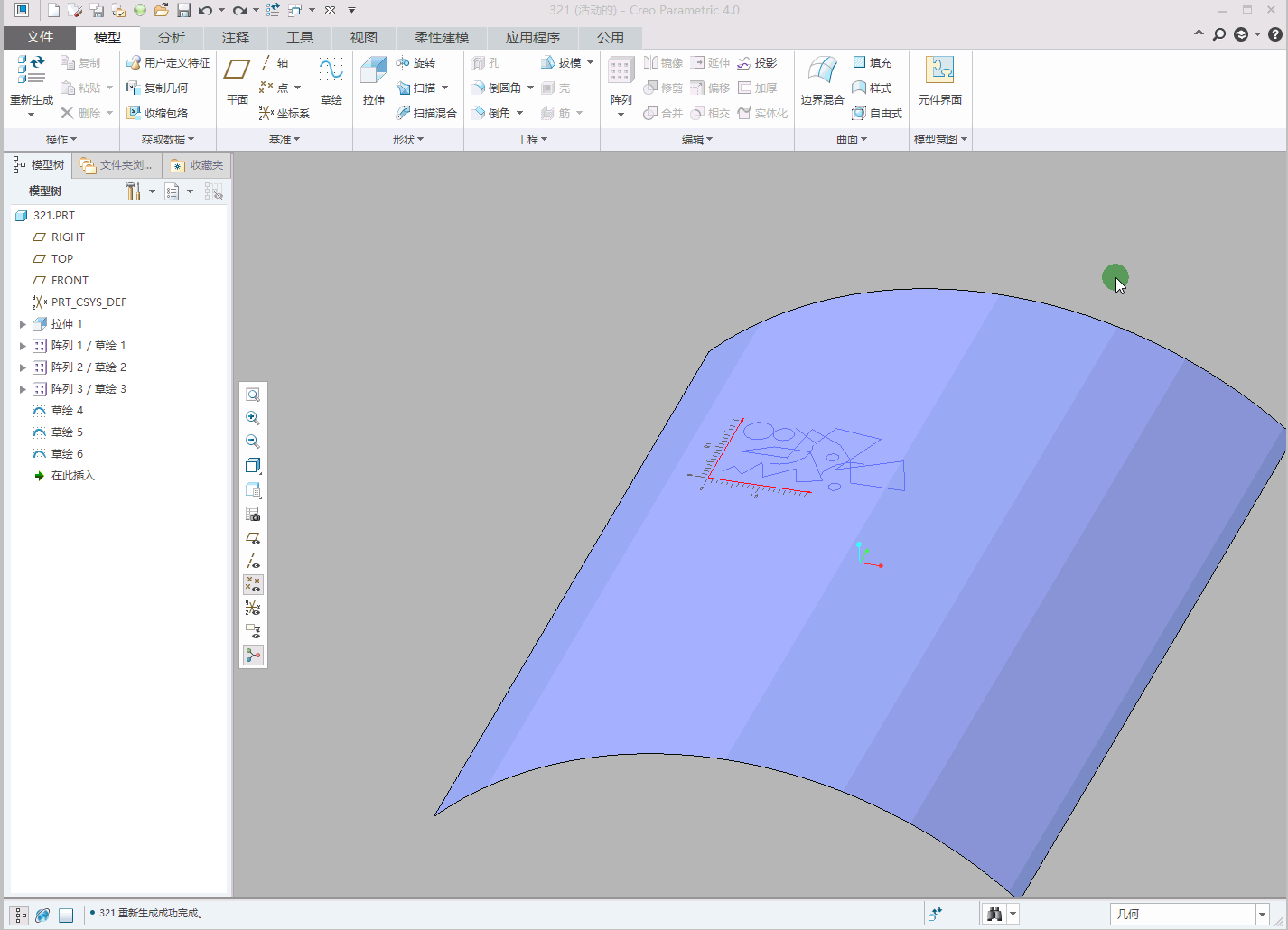Open the 收藏夹 navigator tab
1288x930 pixels.
[x=198, y=165]
